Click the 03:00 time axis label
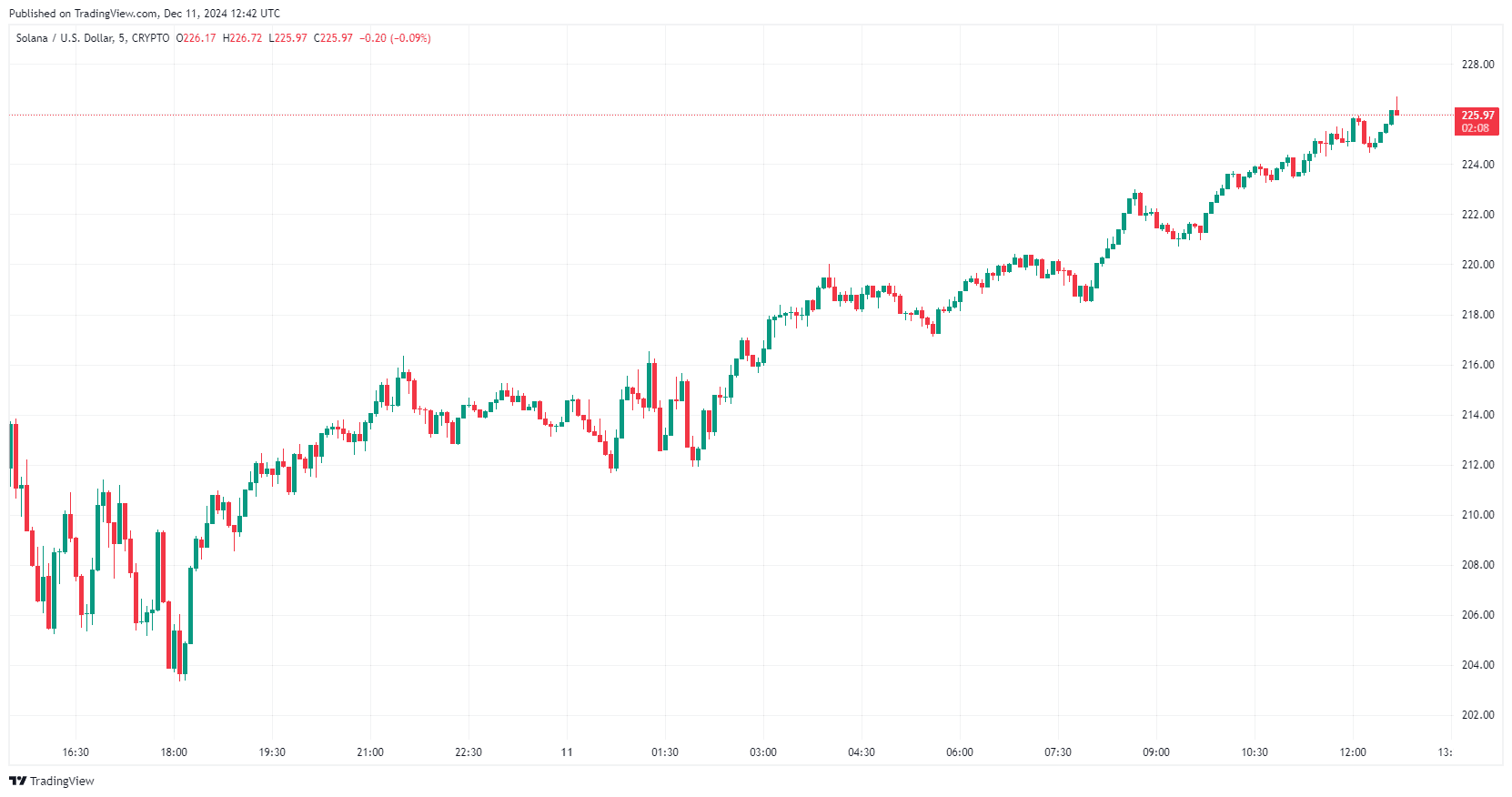This screenshot has height=797, width=1512. [763, 752]
